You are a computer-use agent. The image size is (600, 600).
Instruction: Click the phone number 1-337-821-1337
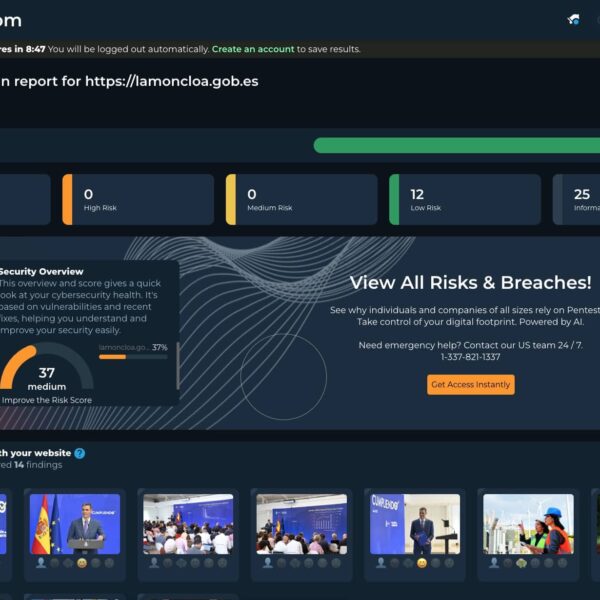[x=470, y=357]
